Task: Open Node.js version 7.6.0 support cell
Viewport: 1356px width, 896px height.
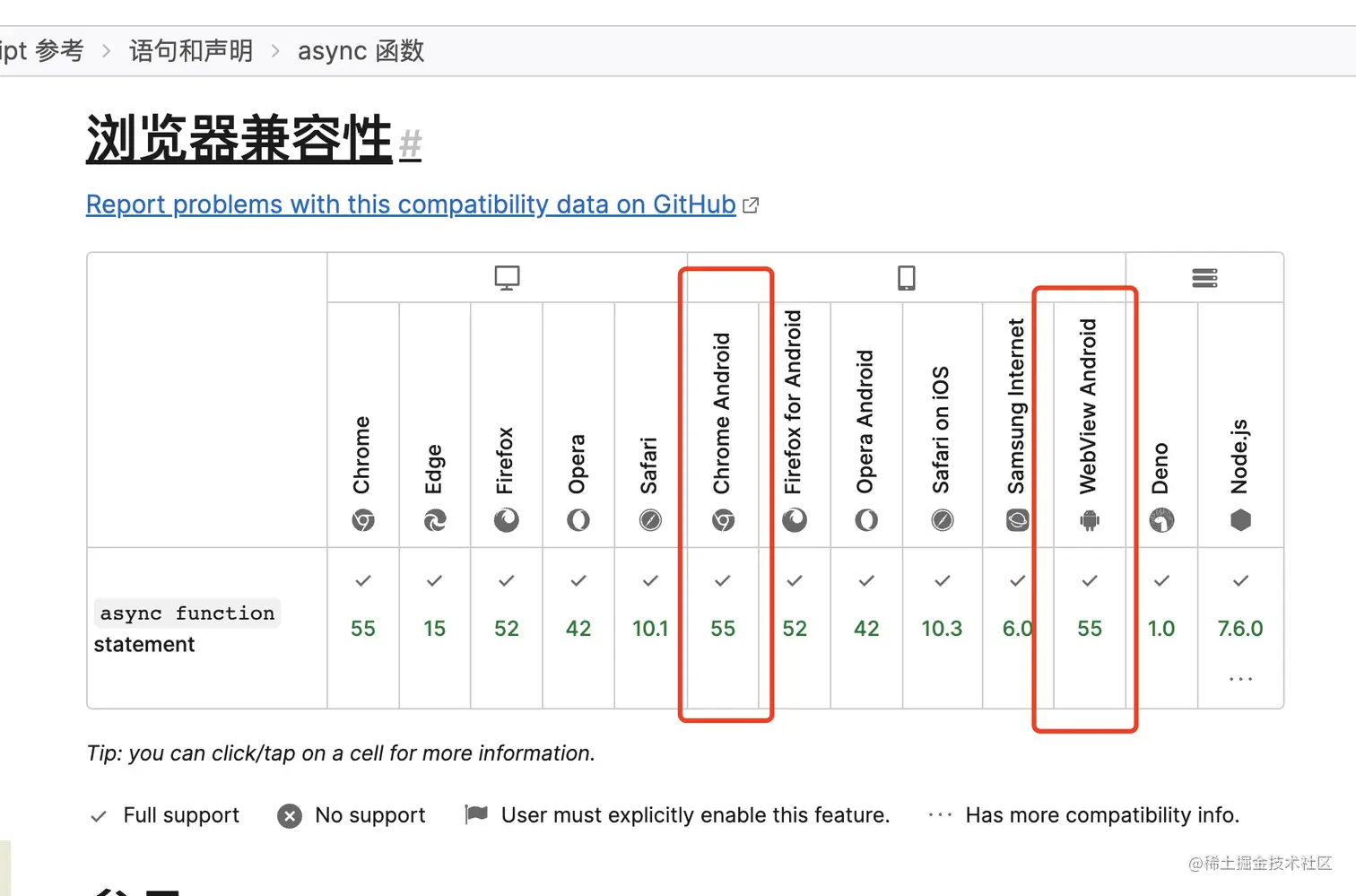Action: (x=1240, y=628)
